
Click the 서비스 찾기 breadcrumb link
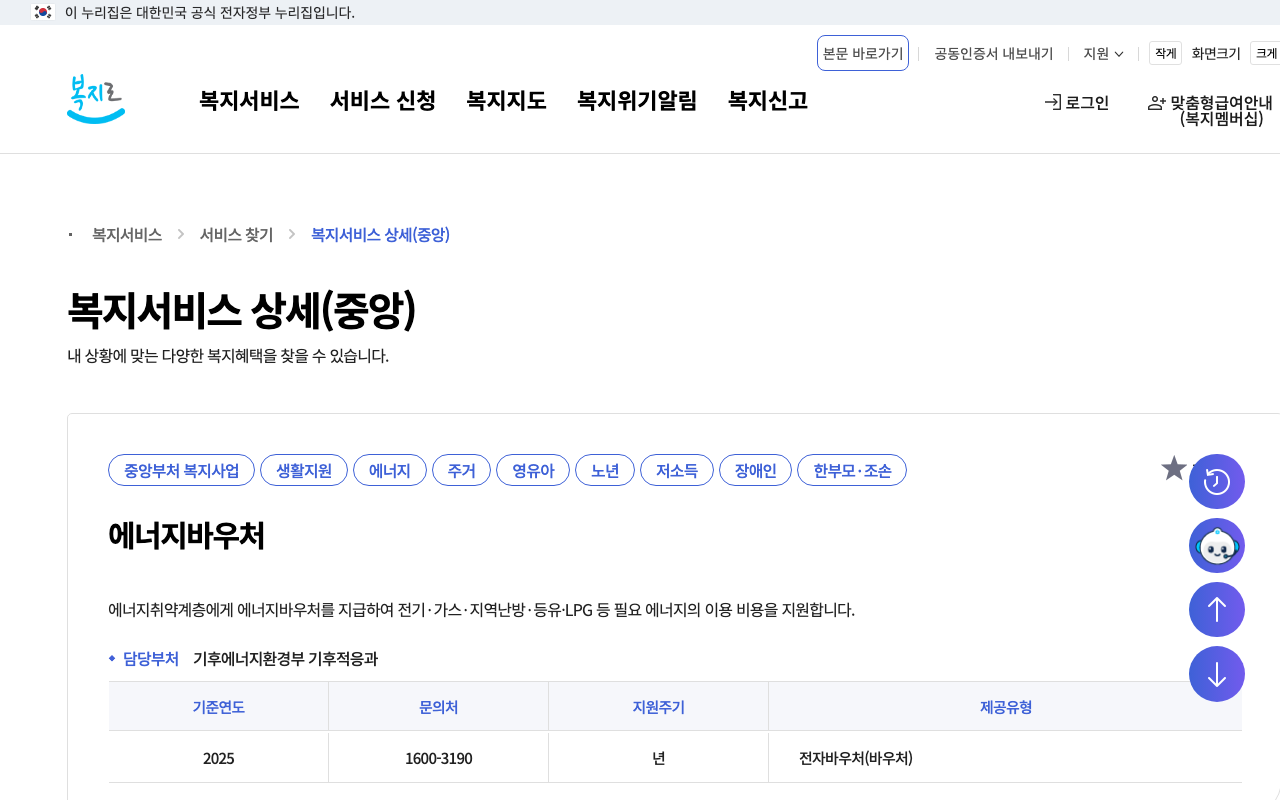(235, 234)
